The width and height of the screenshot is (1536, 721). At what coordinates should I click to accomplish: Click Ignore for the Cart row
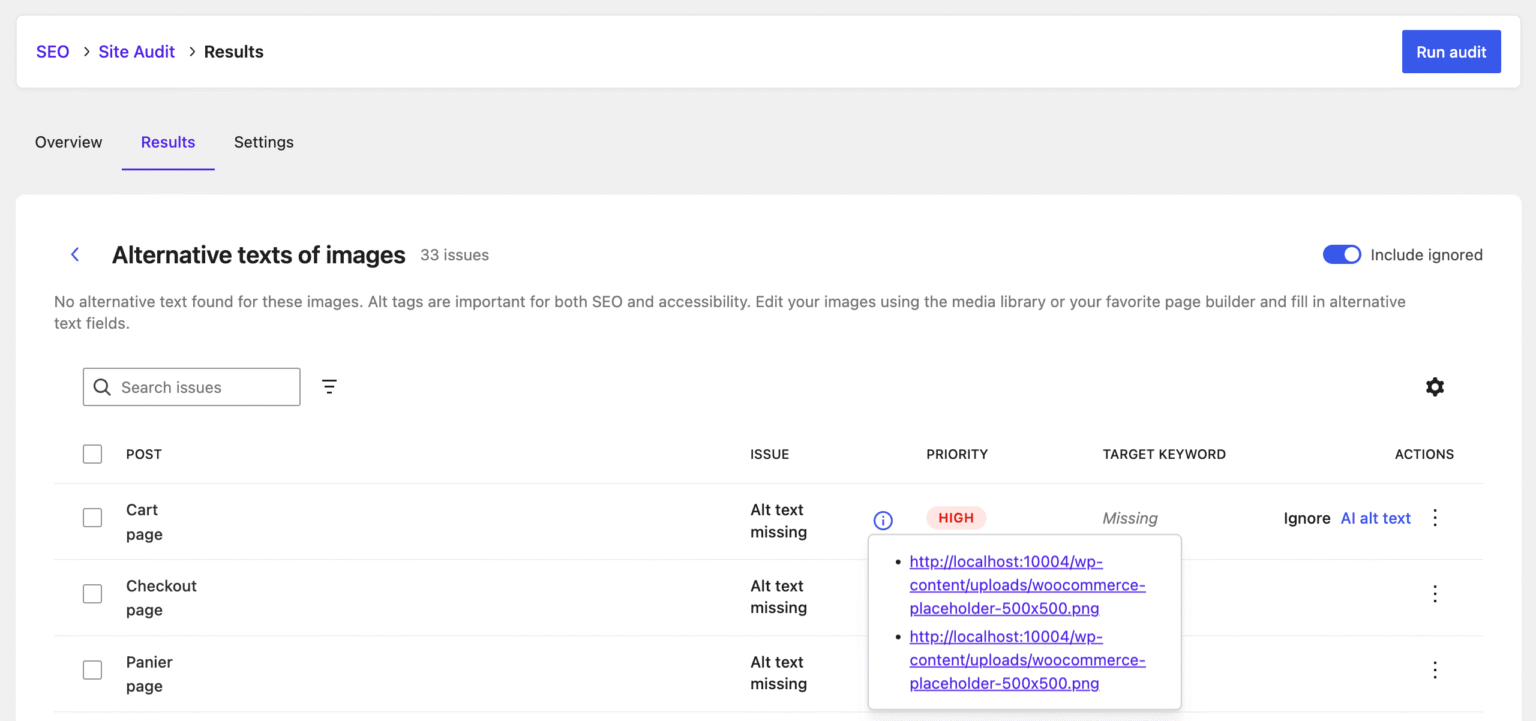coord(1307,518)
